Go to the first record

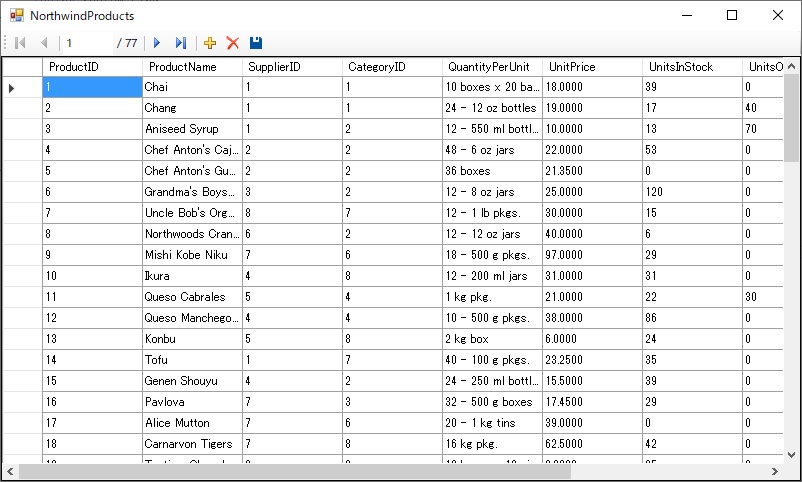point(20,43)
